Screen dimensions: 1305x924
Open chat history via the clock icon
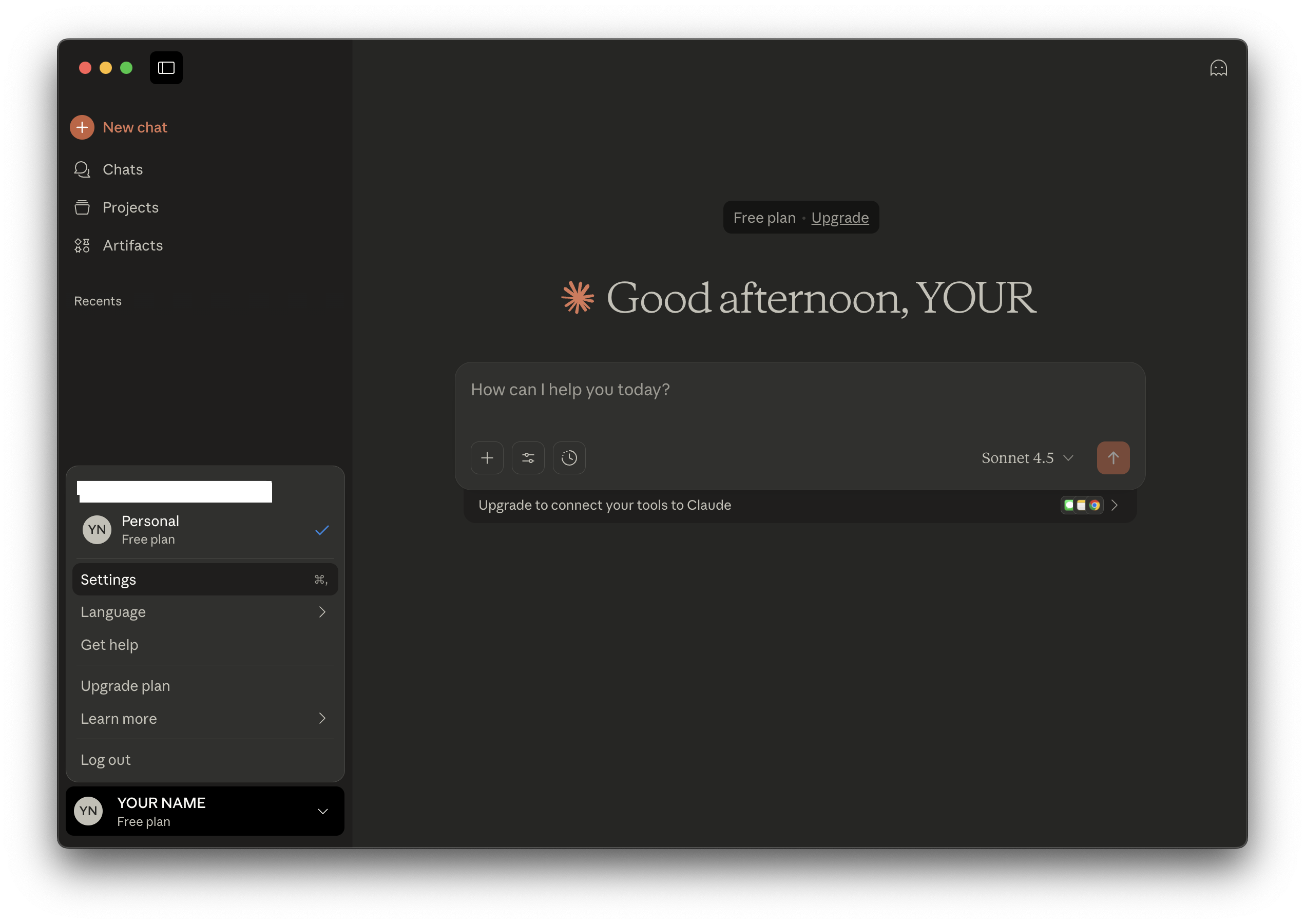pos(569,457)
